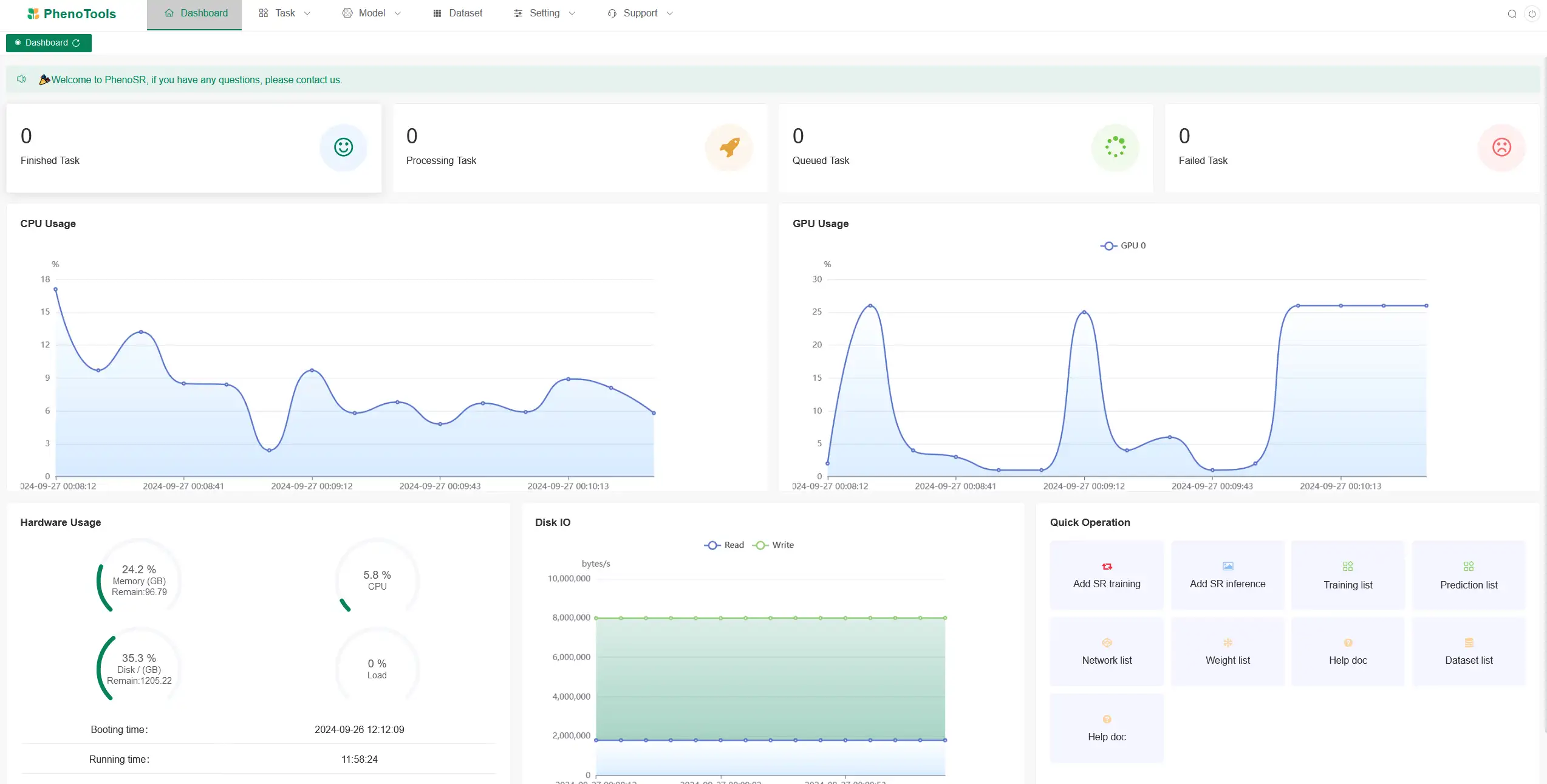Open the search icon in the header
Viewport: 1547px width, 784px height.
1512,14
